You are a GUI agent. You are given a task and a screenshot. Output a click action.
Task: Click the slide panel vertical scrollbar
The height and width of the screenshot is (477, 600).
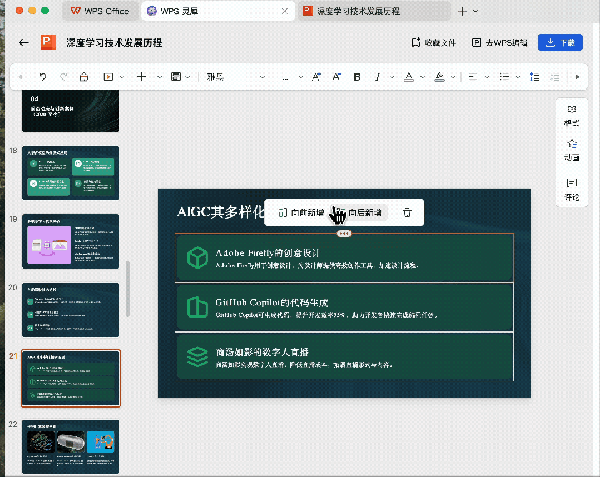(x=128, y=289)
